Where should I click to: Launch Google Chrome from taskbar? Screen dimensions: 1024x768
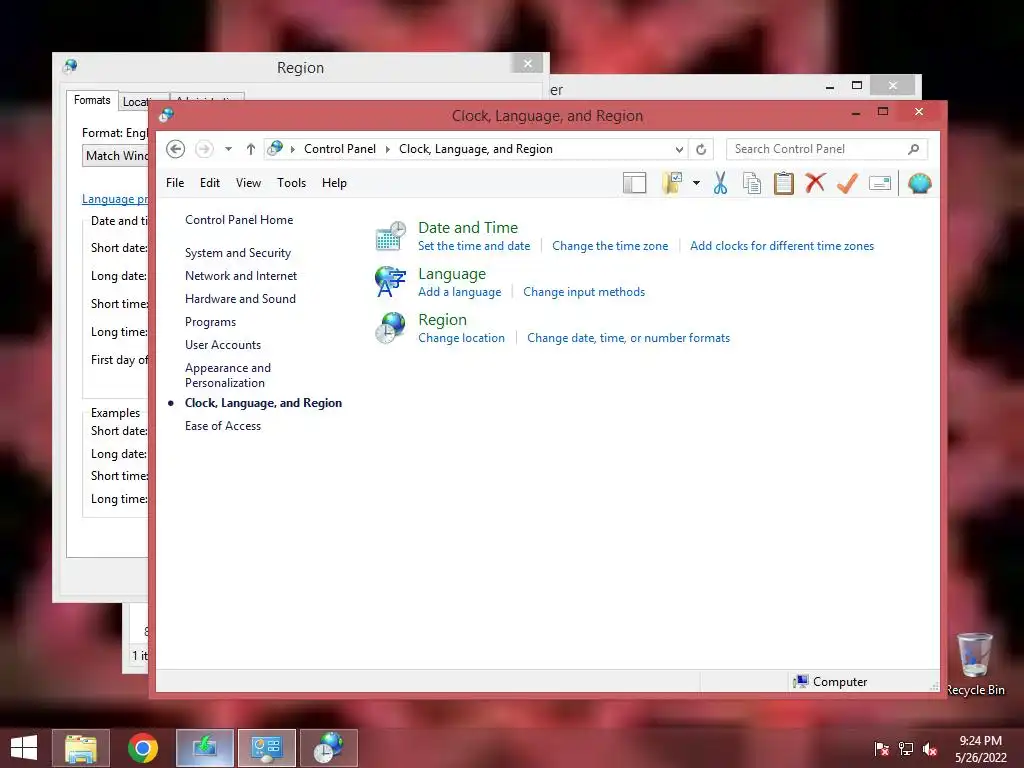(x=143, y=748)
